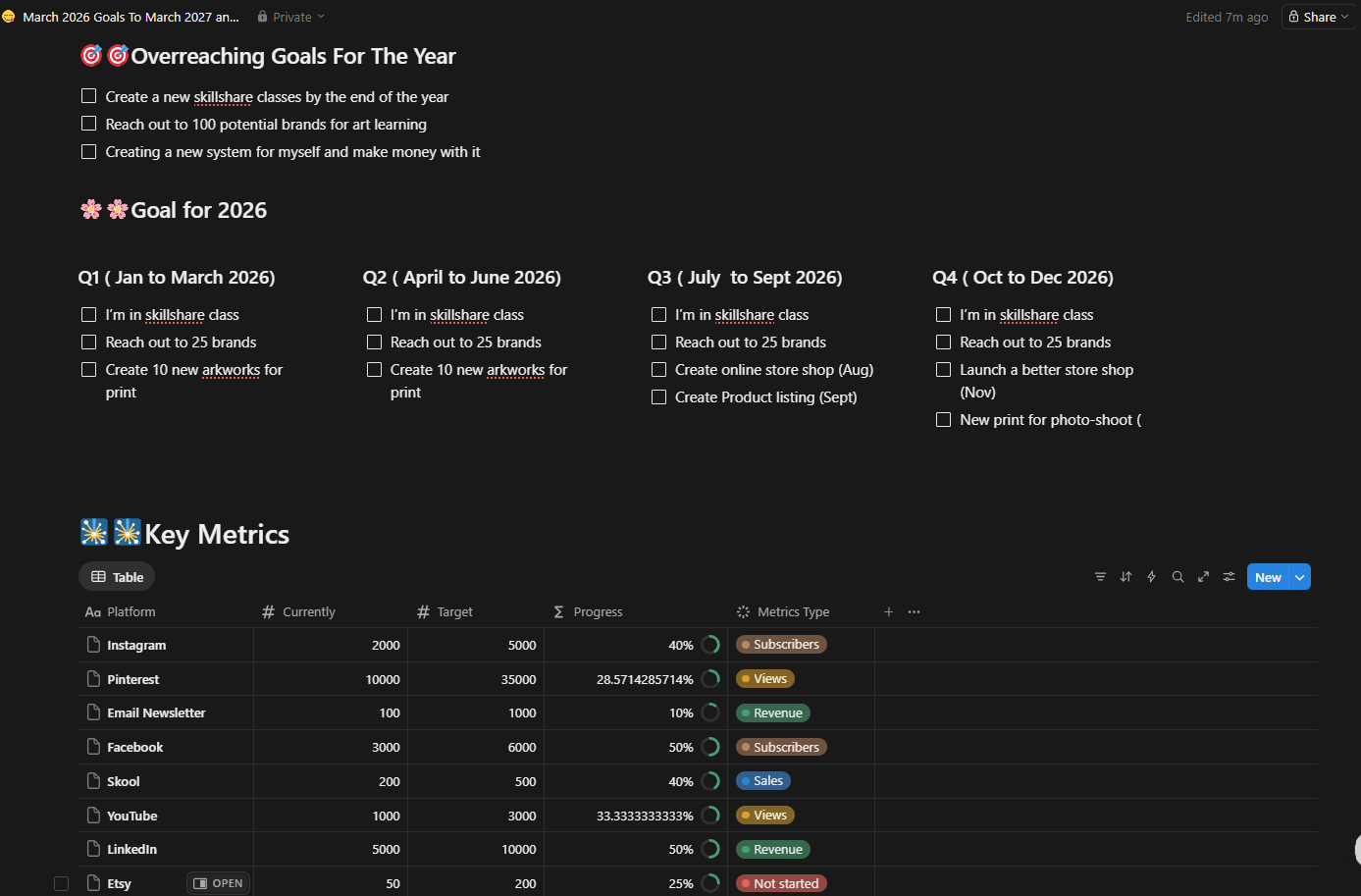
Task: Click the Instagram row page icon
Action: pos(93,645)
